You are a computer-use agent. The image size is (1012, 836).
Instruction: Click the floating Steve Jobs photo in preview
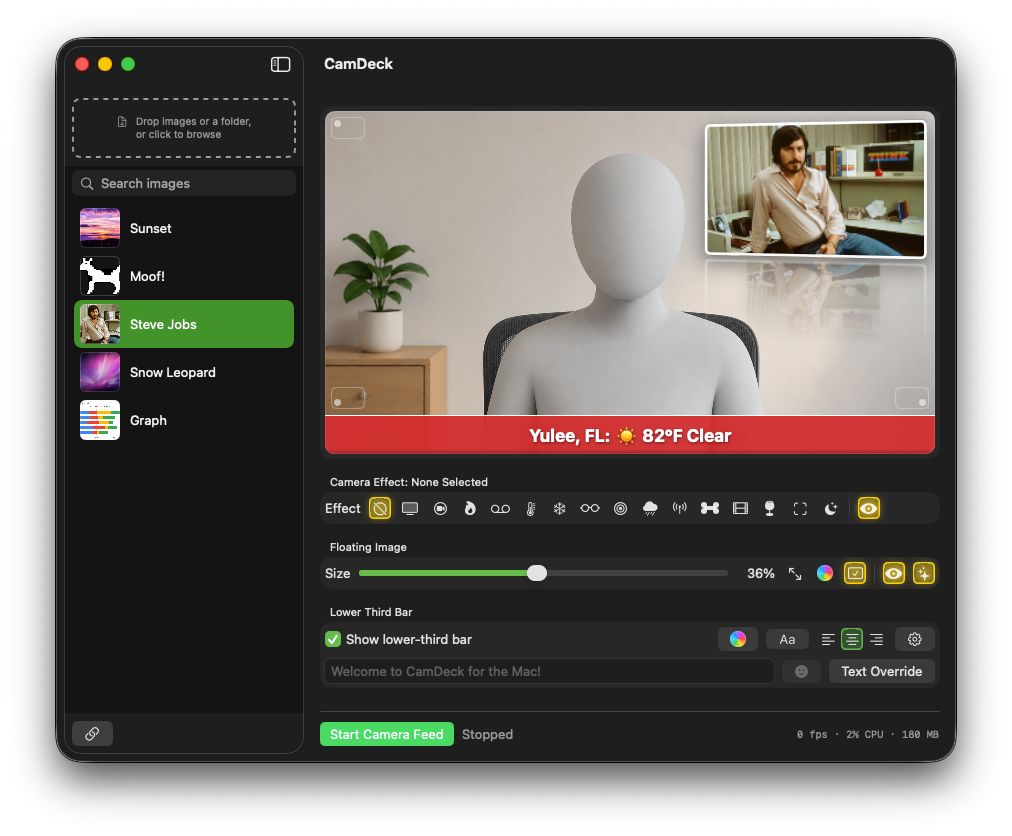point(816,190)
